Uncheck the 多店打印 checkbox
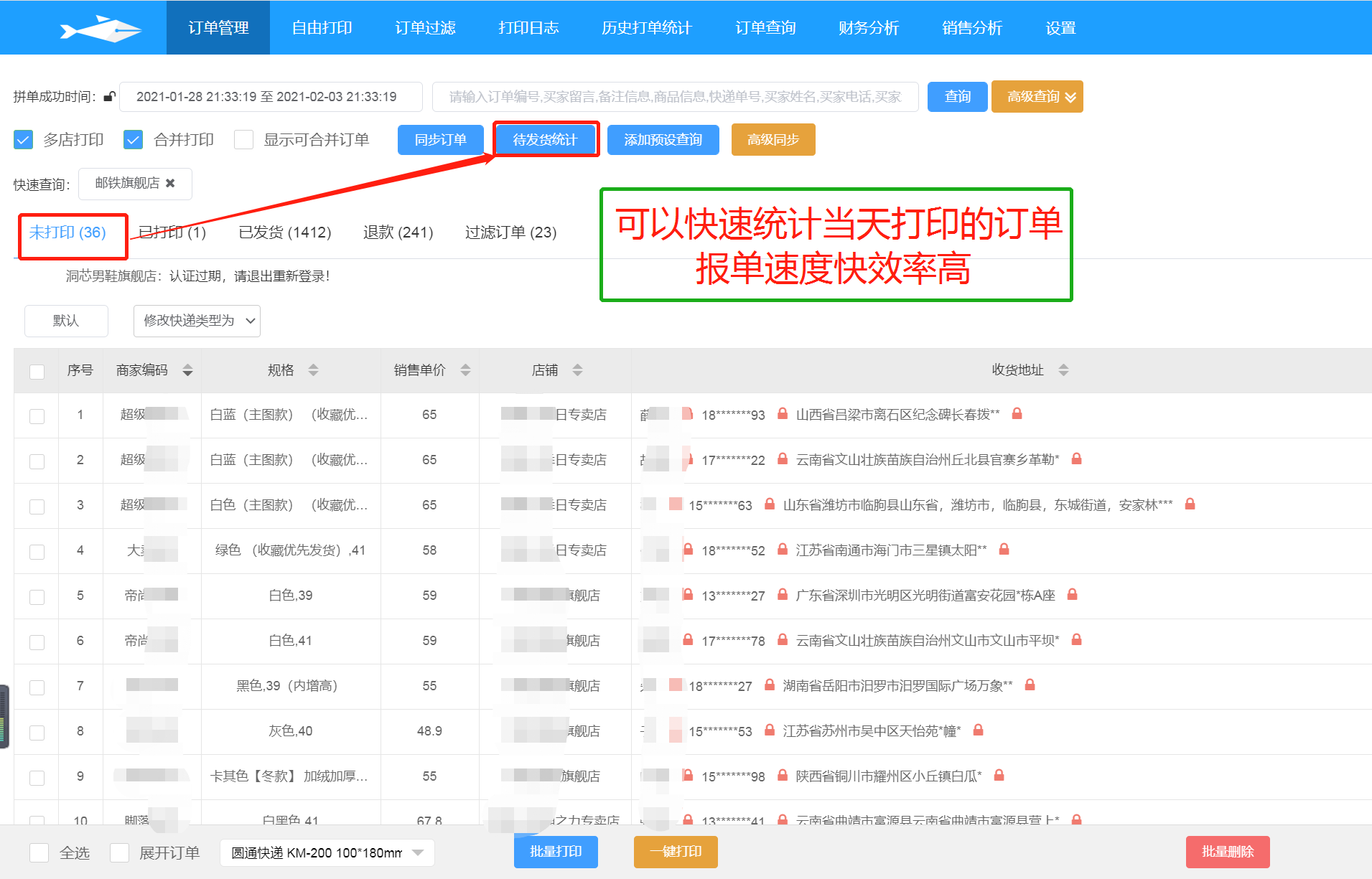 pyautogui.click(x=24, y=140)
